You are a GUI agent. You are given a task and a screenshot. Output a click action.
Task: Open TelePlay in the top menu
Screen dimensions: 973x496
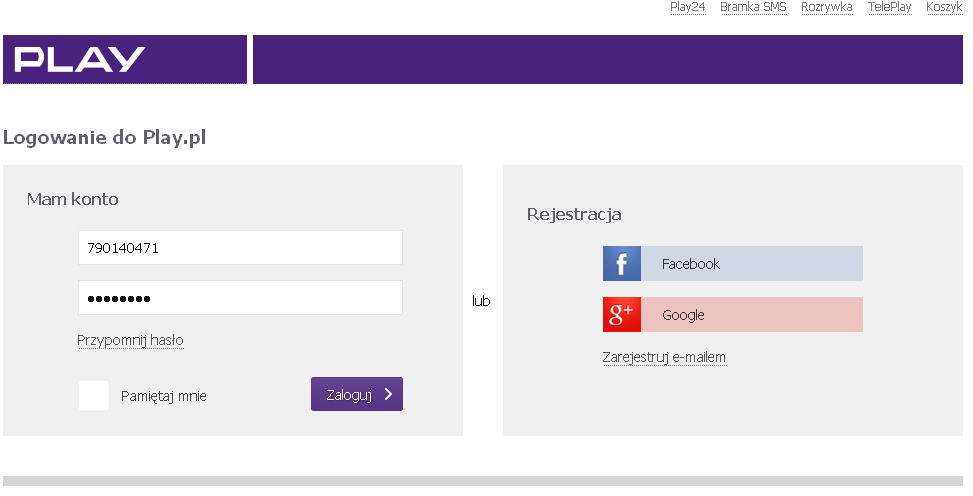pos(889,7)
